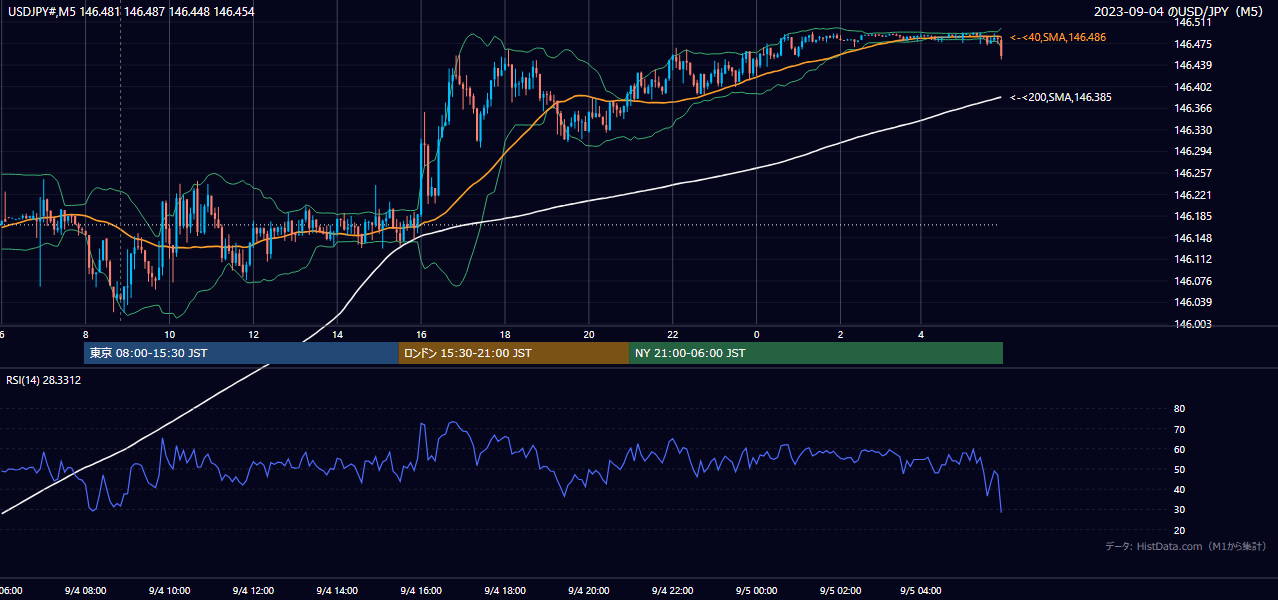1278x600 pixels.
Task: Click the orange 40 SMA label 146.486
Action: tap(1058, 37)
